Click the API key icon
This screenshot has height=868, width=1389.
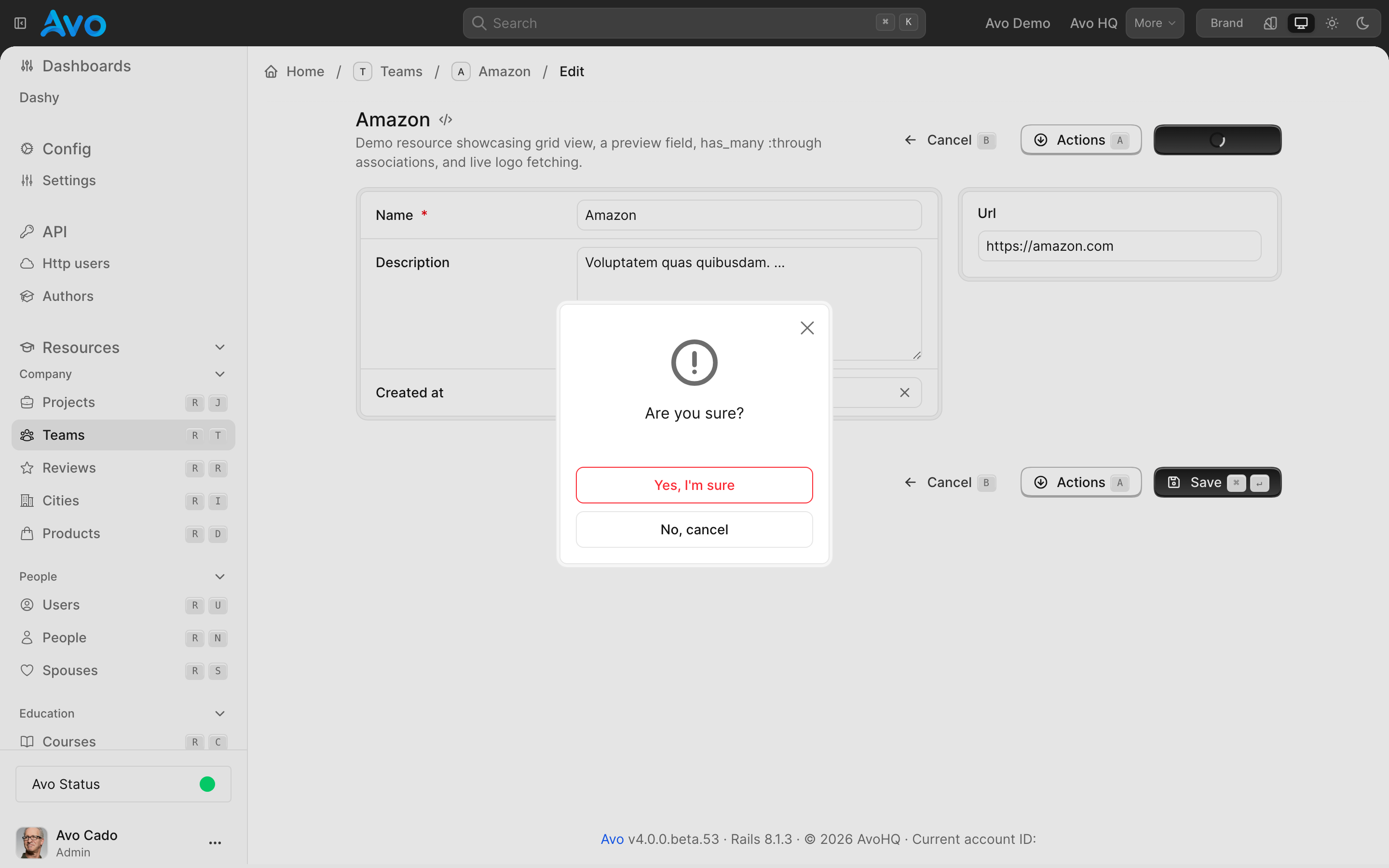[x=27, y=231]
